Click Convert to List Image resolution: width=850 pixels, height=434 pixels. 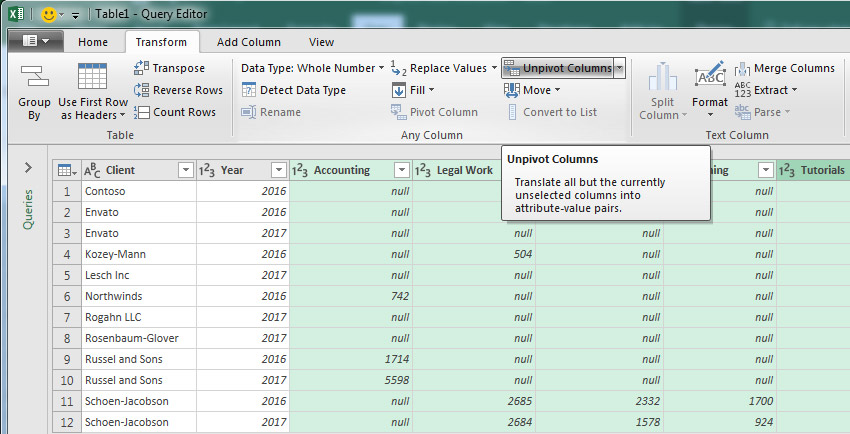[x=552, y=112]
